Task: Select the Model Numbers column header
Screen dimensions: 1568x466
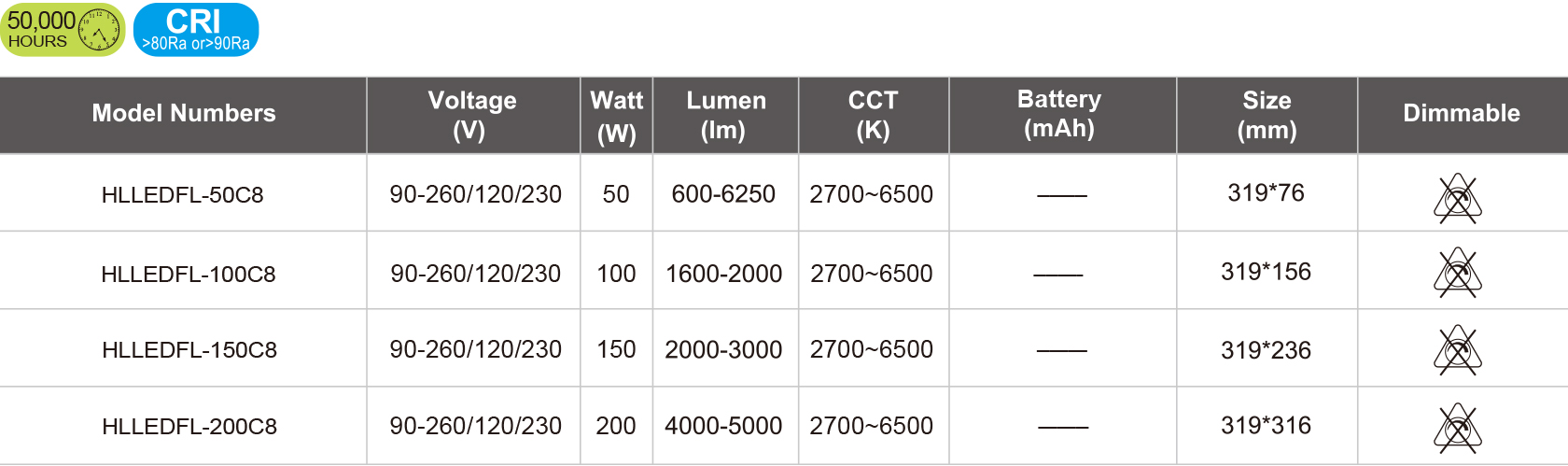Action: click(x=184, y=114)
